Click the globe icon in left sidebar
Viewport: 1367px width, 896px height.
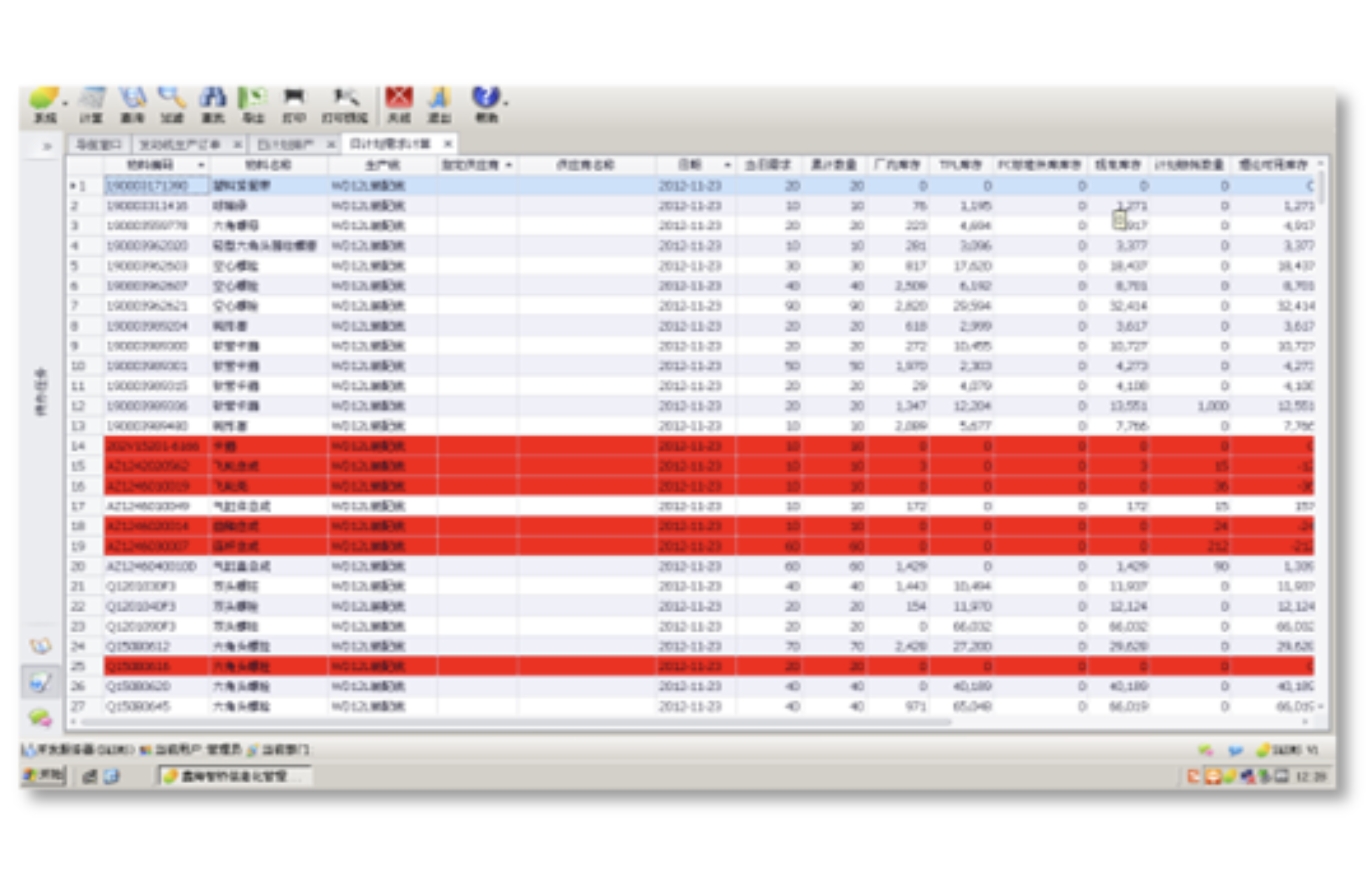tap(41, 646)
